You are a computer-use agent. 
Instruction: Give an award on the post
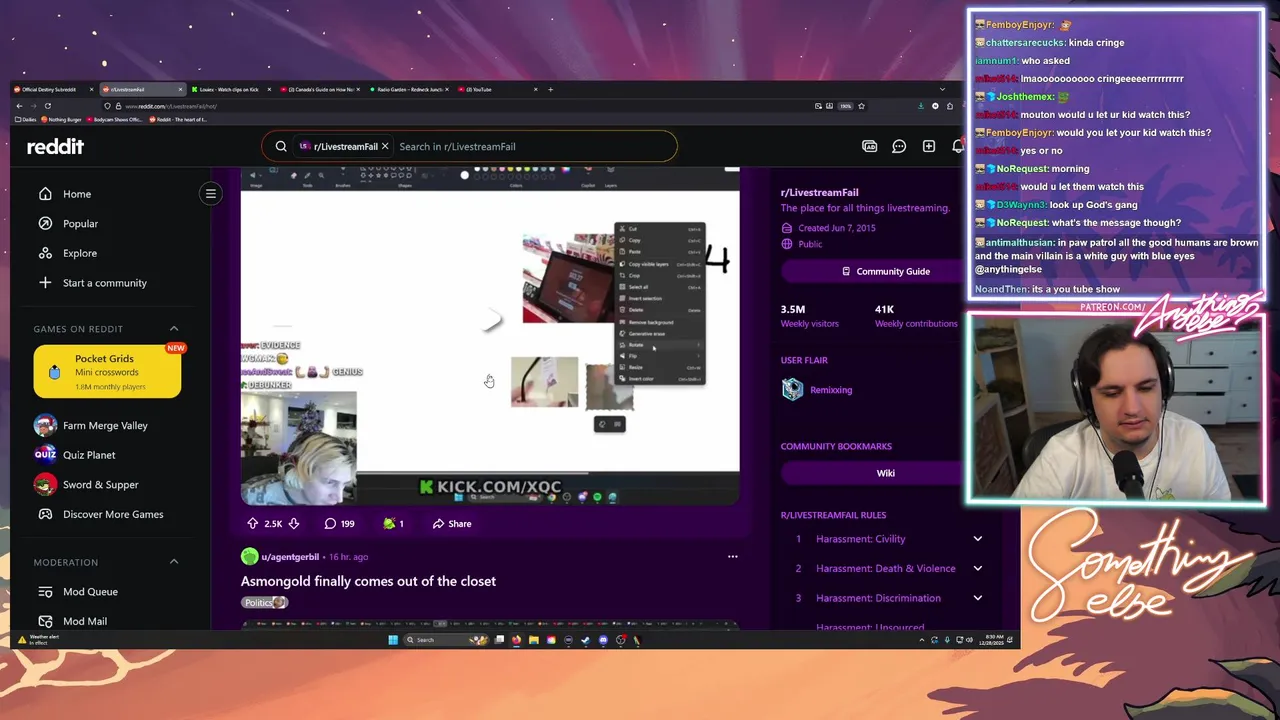point(393,523)
